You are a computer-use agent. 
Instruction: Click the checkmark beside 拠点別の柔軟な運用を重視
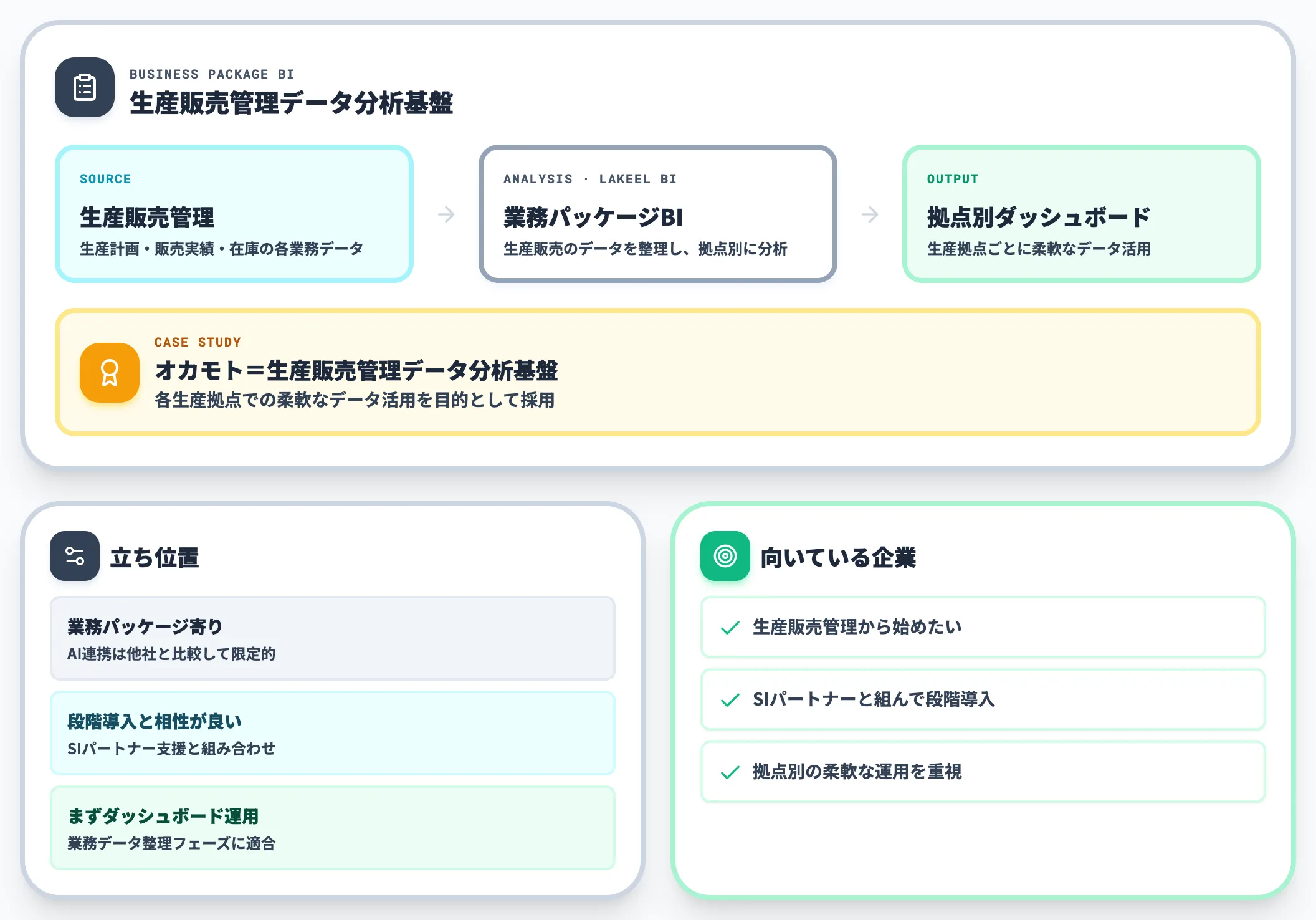(x=730, y=772)
